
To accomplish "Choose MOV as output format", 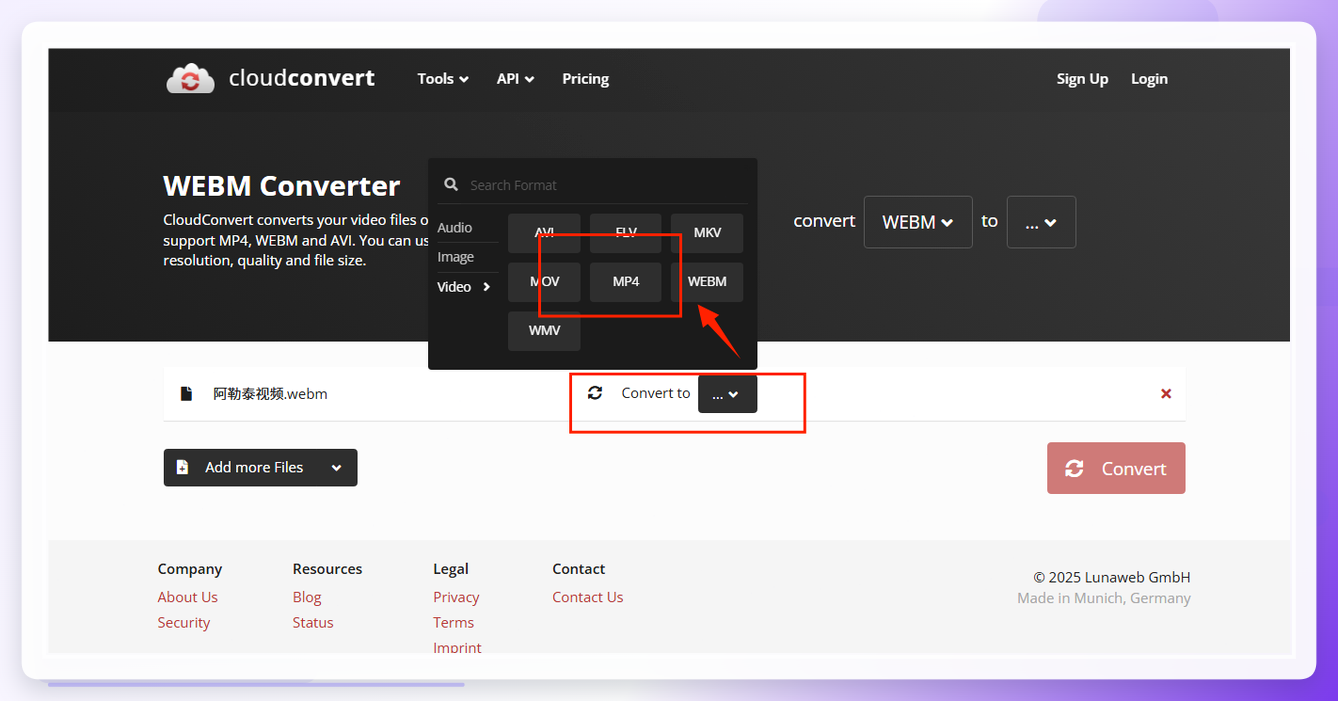I will coord(544,282).
